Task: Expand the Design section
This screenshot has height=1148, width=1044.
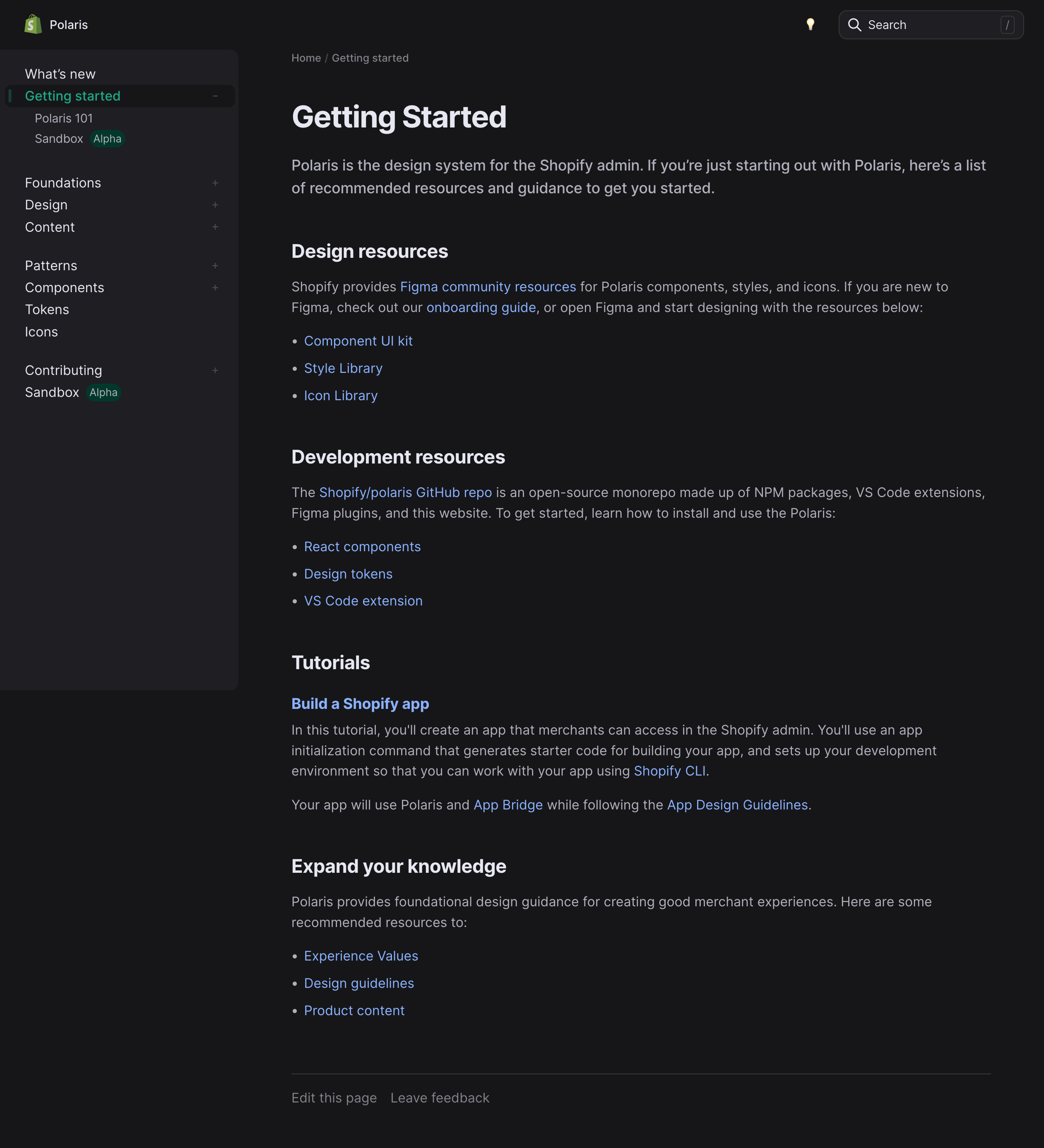Action: tap(215, 204)
